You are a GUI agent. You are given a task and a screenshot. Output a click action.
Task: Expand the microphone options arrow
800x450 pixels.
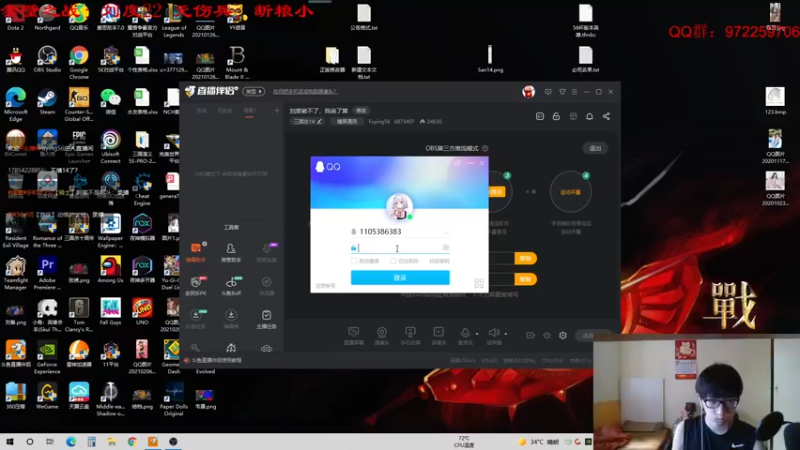(x=477, y=334)
